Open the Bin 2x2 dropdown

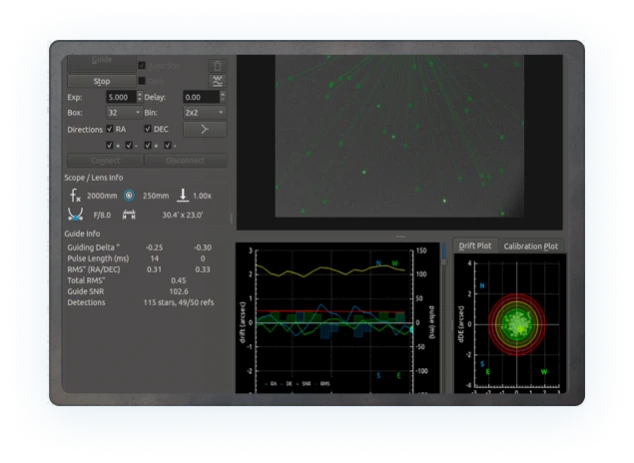point(205,112)
